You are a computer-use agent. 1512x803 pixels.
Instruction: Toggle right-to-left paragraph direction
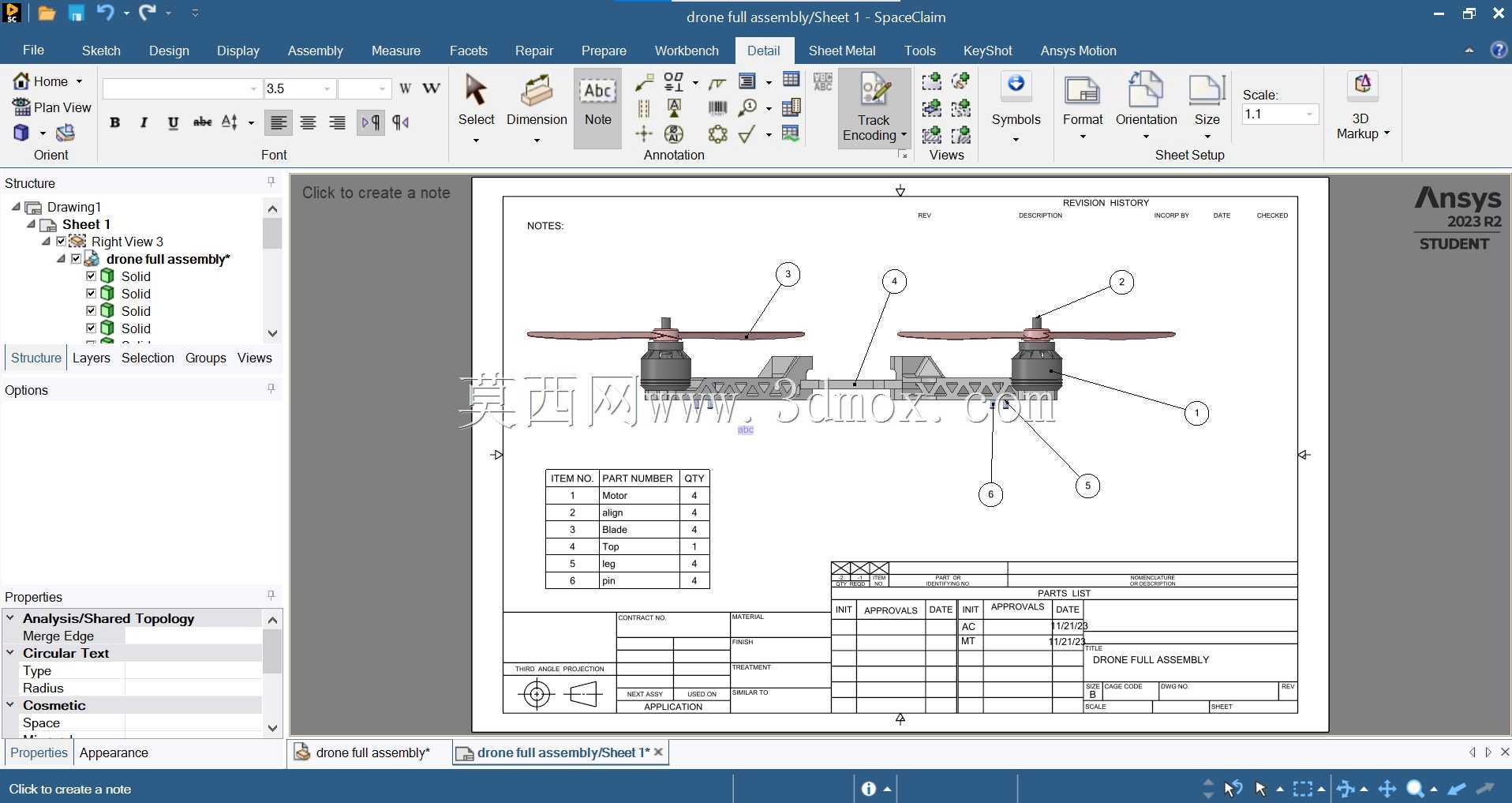coord(401,122)
